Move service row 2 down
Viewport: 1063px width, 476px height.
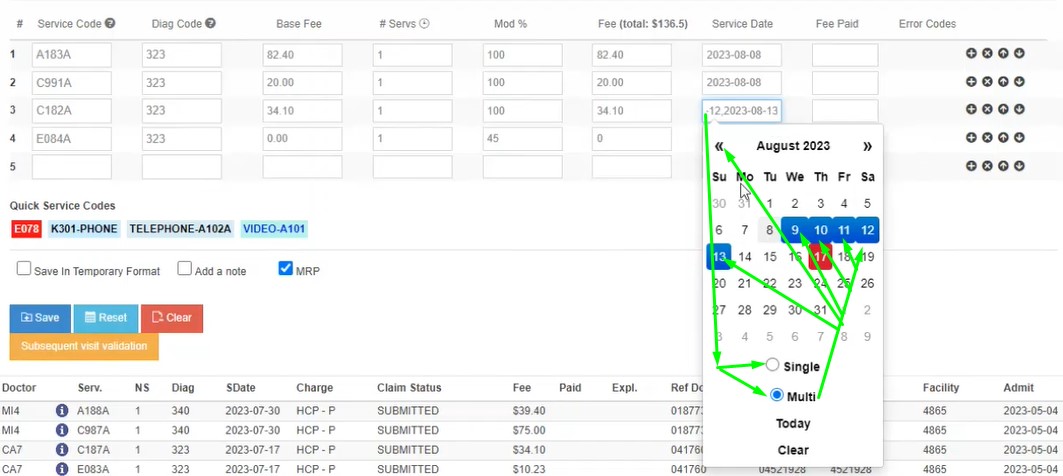(x=1019, y=82)
